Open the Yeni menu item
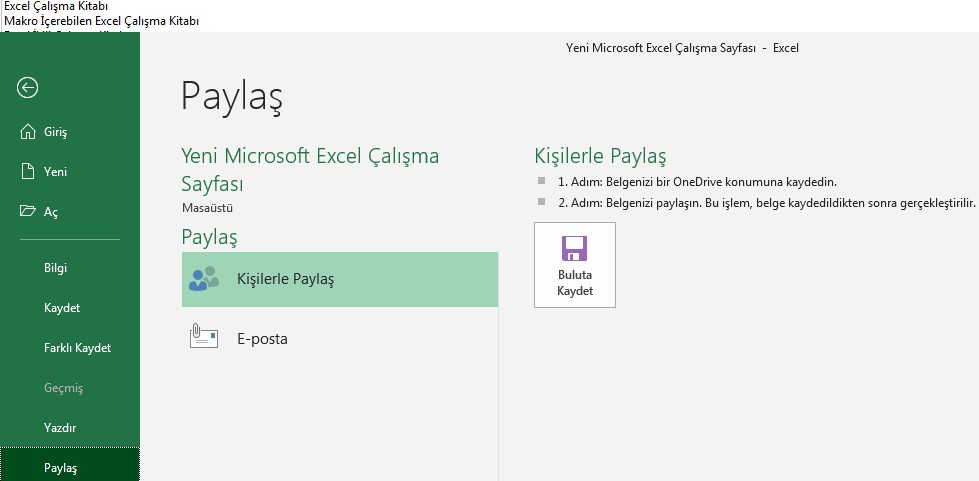Viewport: 979px width, 481px height. point(70,172)
